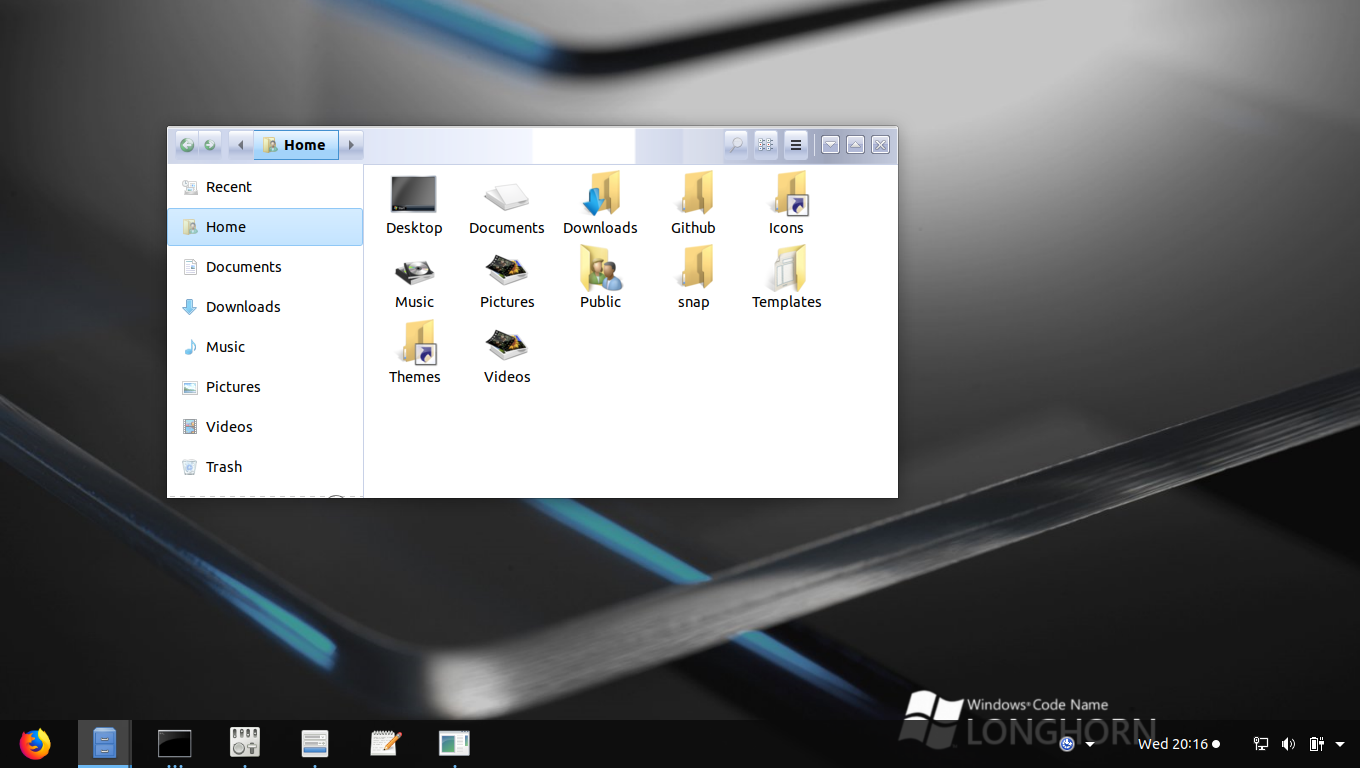Image resolution: width=1360 pixels, height=768 pixels.
Task: Open the notepad text editor from the taskbar
Action: [385, 742]
